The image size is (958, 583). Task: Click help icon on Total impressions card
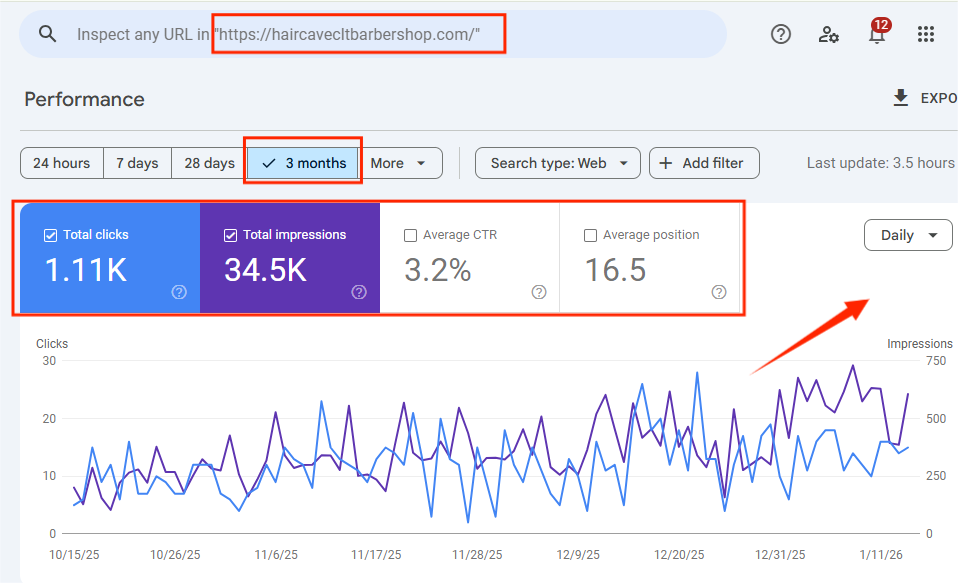click(x=359, y=292)
